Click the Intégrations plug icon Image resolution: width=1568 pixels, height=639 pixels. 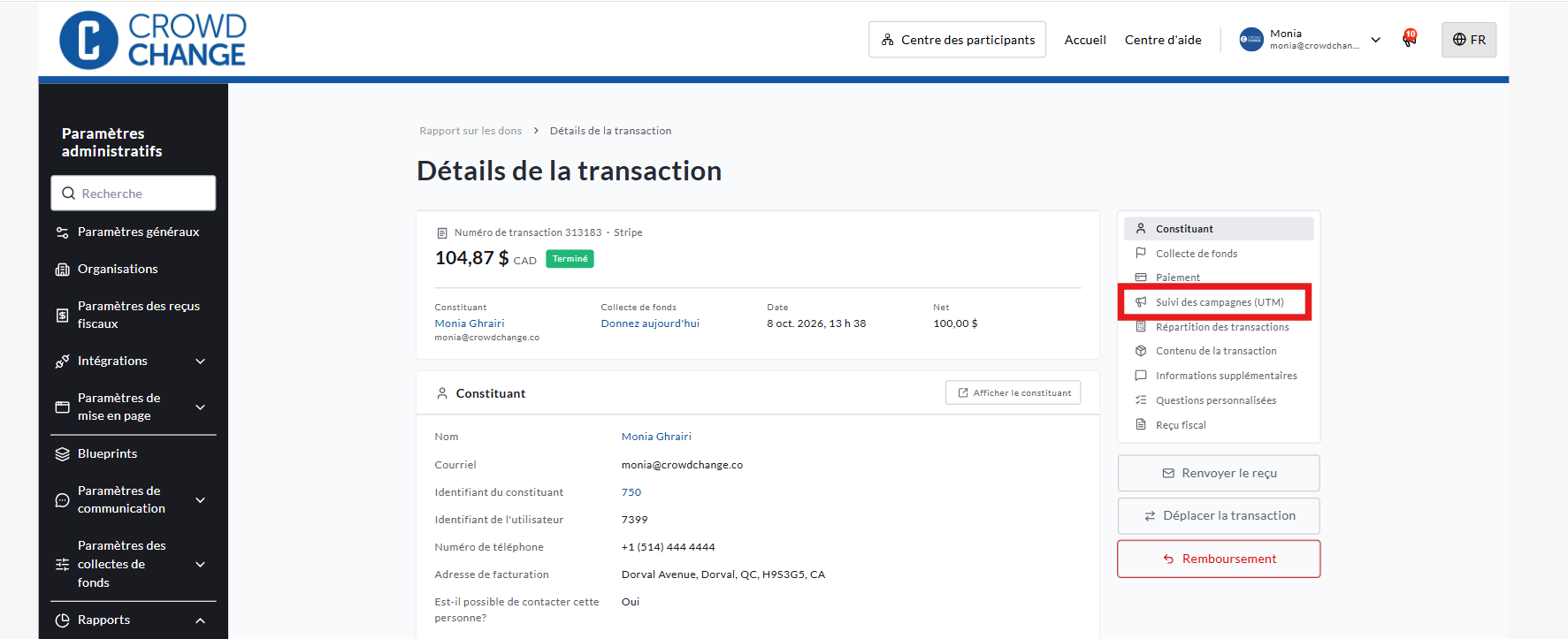point(63,361)
